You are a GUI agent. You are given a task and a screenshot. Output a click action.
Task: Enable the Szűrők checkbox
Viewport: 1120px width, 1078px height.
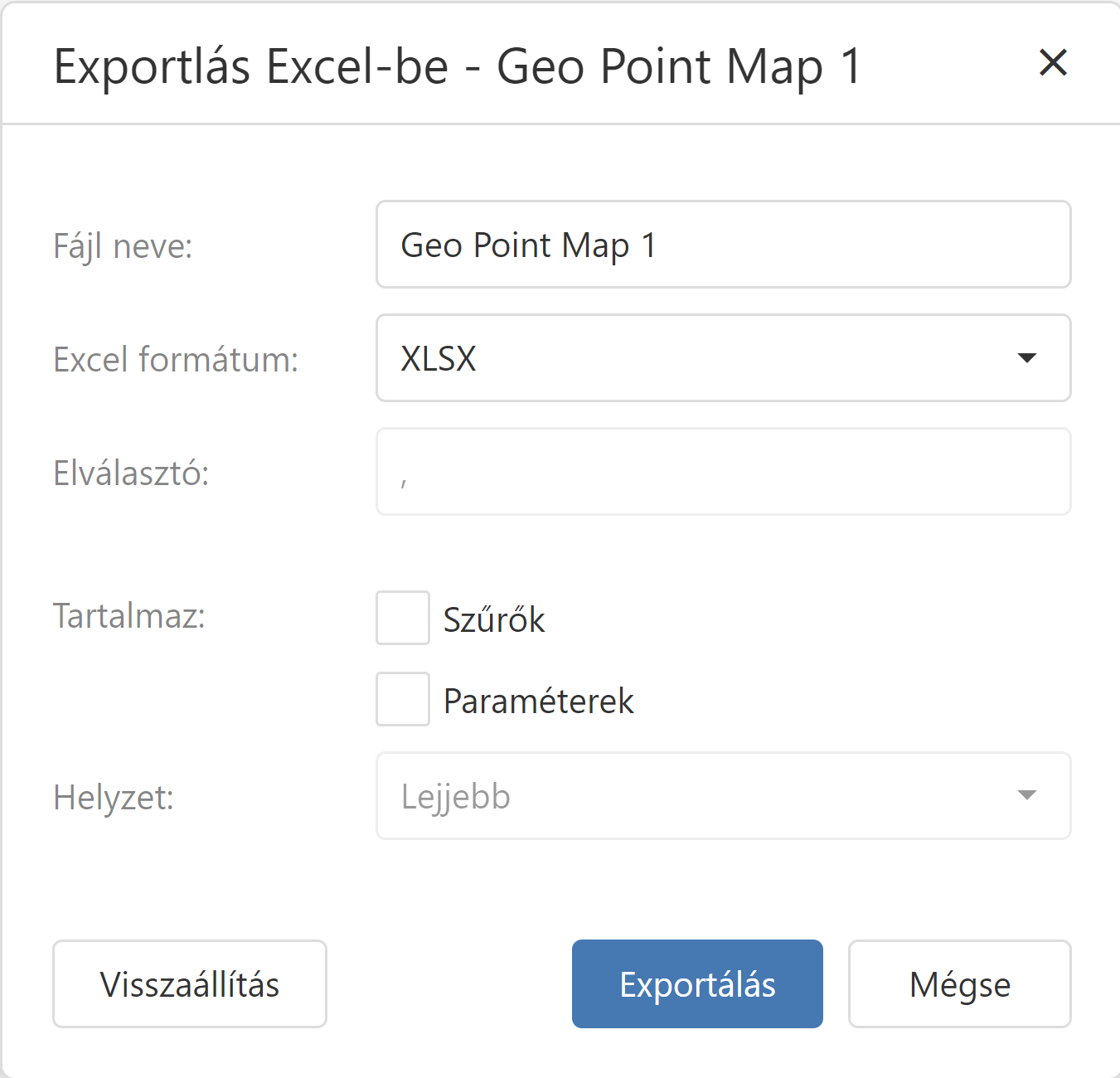click(403, 618)
